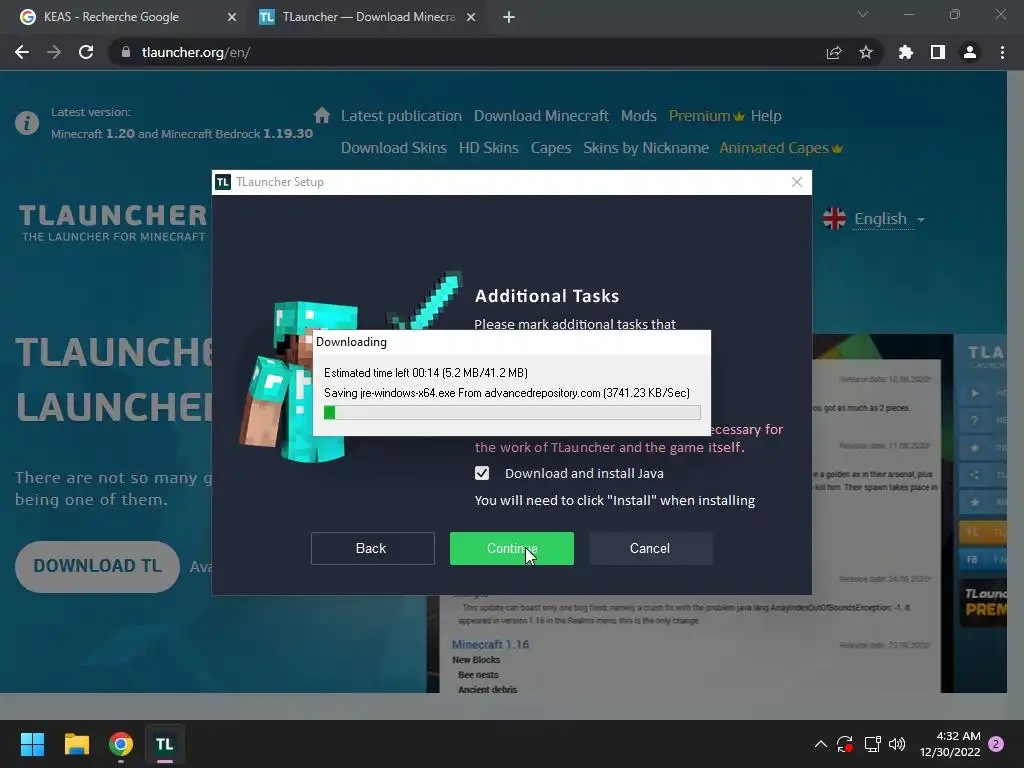Open the Download Skins link
The image size is (1024, 768).
[x=394, y=148]
